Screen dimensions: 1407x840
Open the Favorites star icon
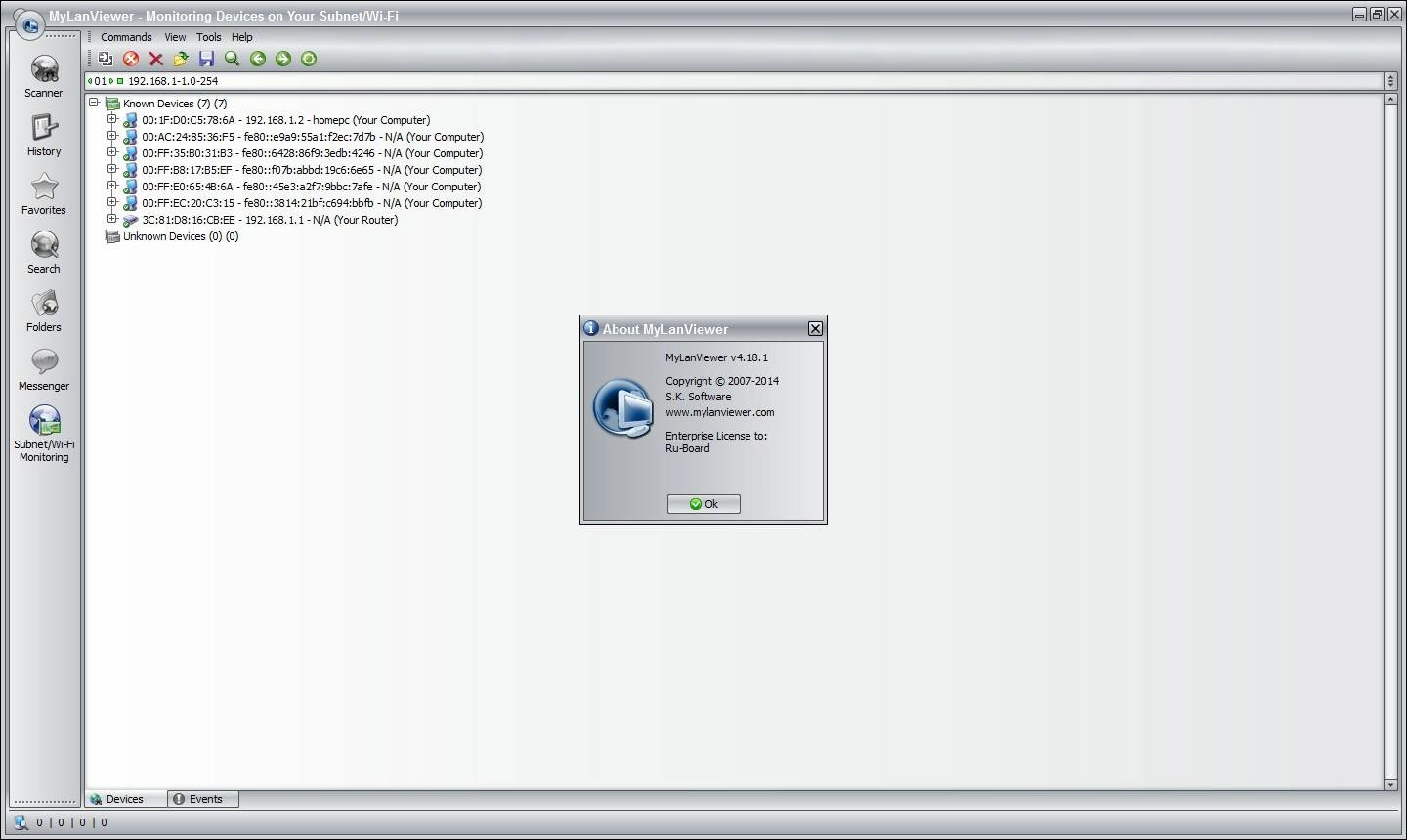pos(44,187)
